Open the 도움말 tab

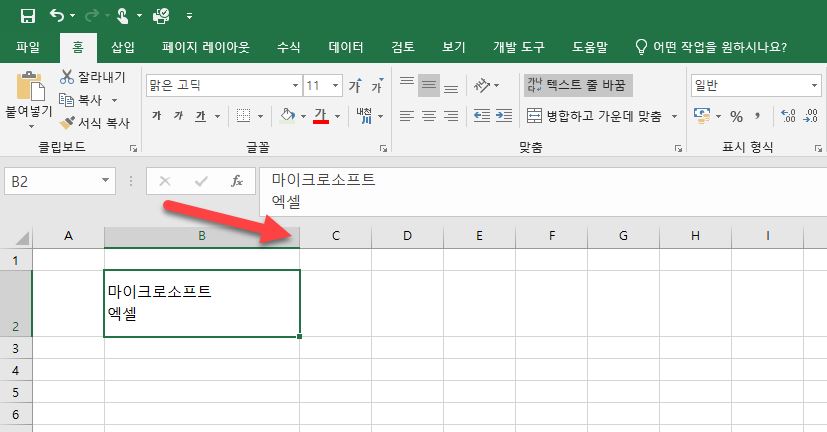pos(590,47)
